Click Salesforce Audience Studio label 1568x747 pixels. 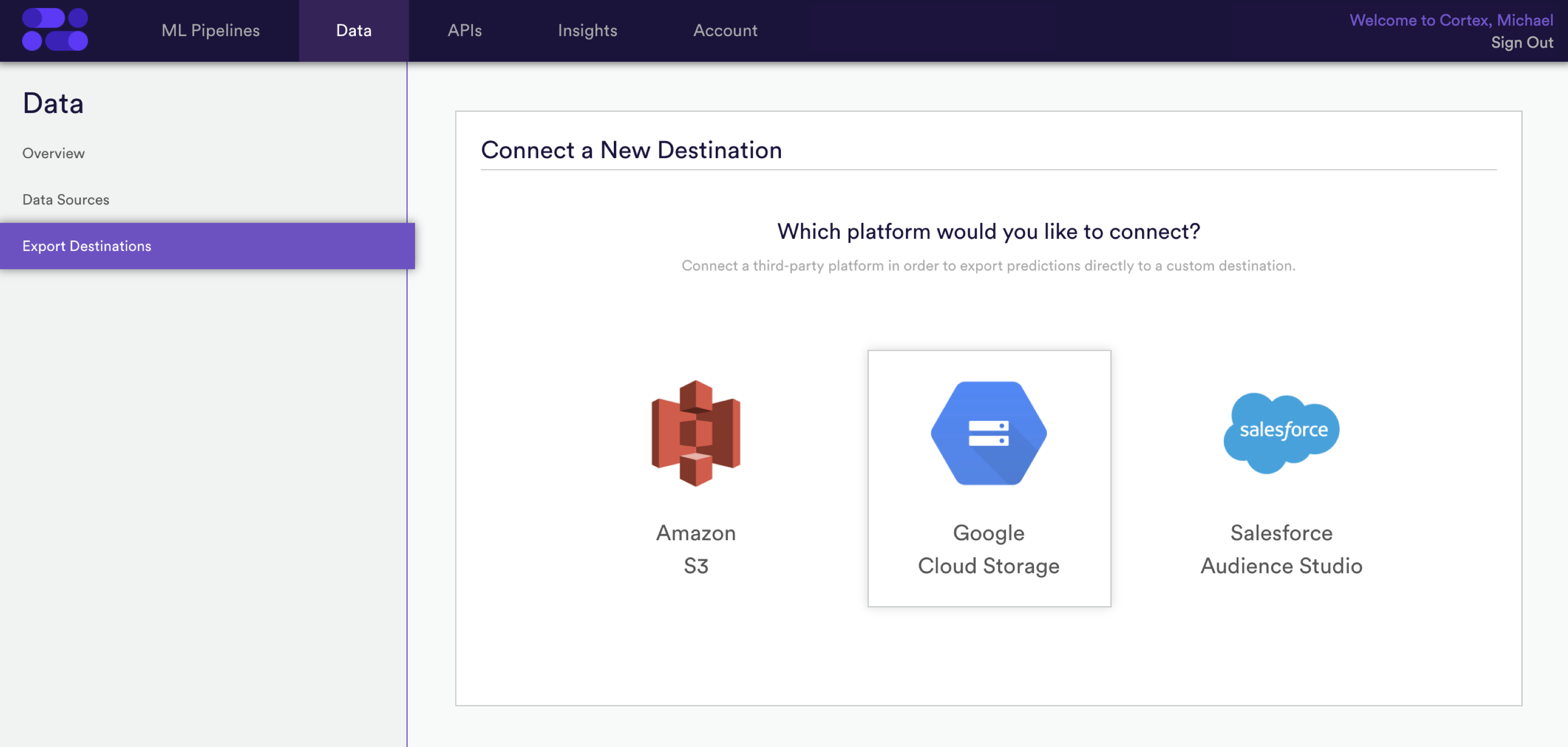click(x=1281, y=549)
